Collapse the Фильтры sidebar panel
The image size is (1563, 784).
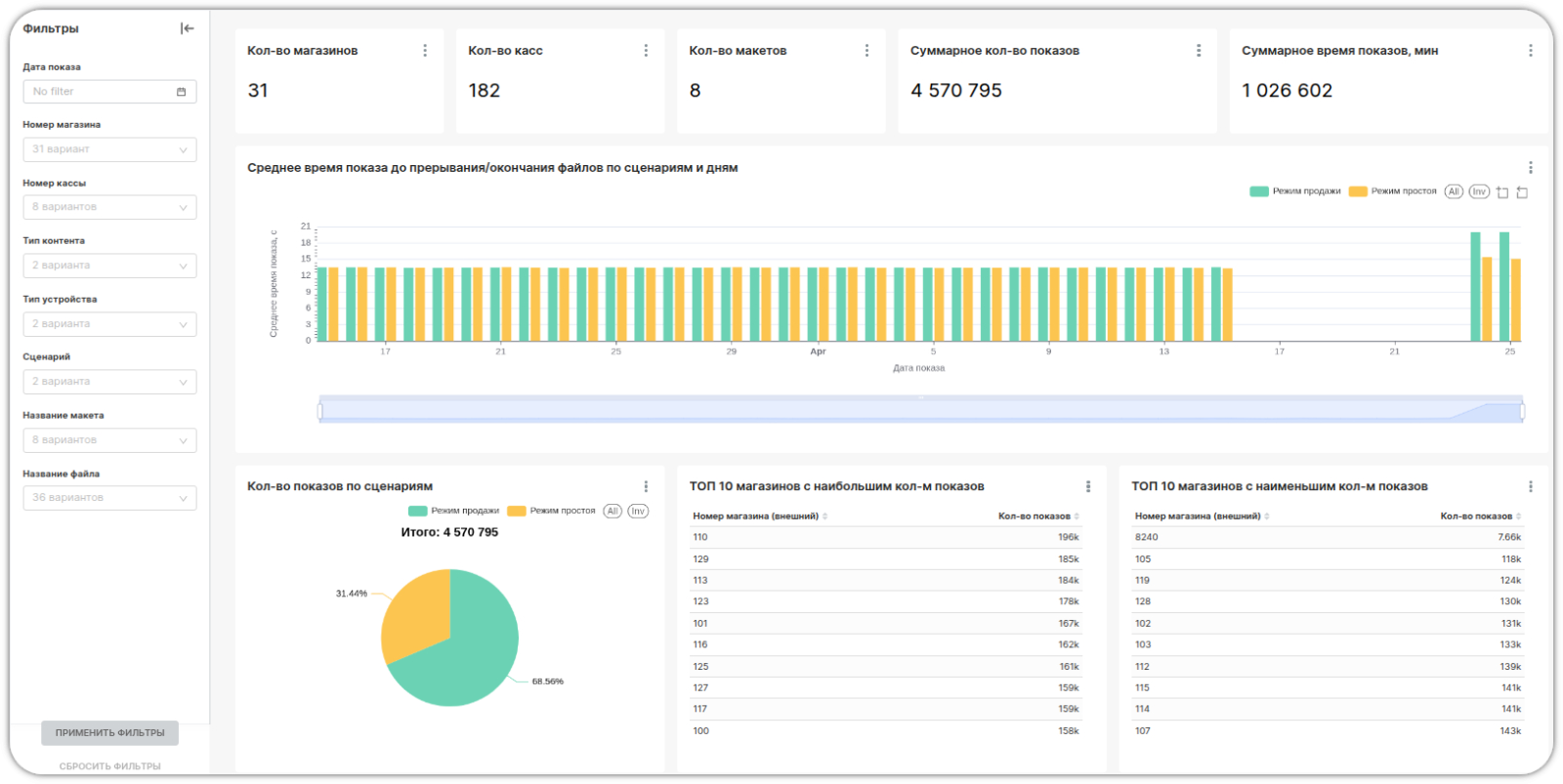188,28
